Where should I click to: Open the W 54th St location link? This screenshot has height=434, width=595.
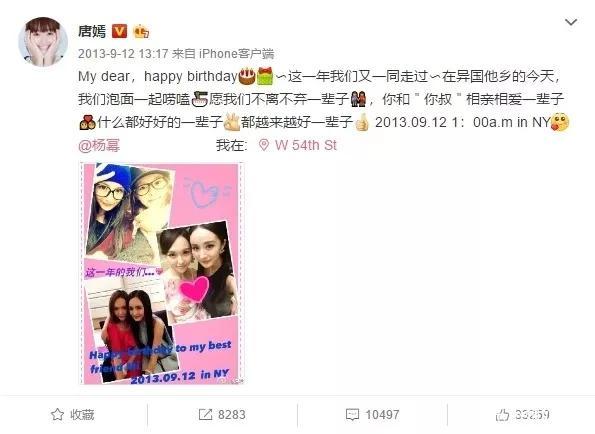(306, 145)
